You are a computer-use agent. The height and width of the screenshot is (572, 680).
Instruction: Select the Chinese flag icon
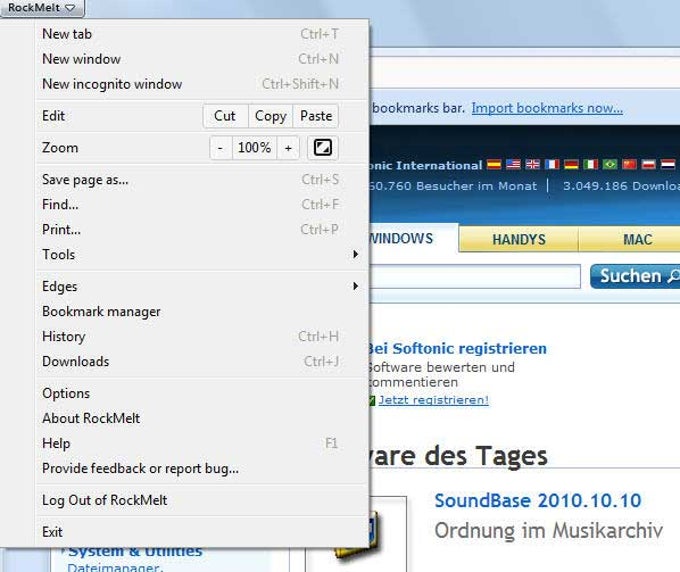point(629,164)
